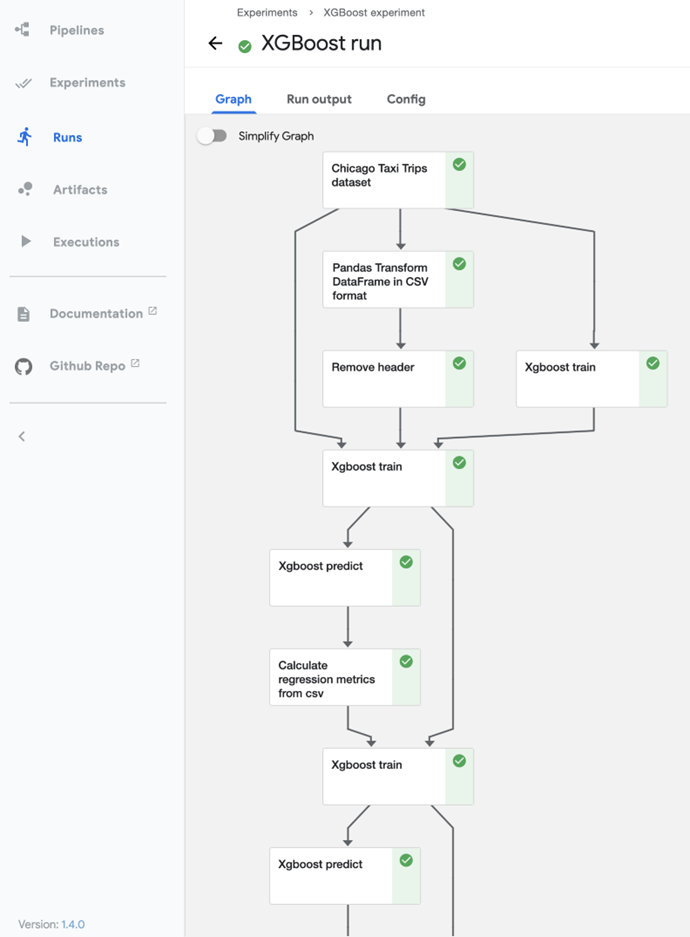Go back using the left arrow

click(215, 44)
